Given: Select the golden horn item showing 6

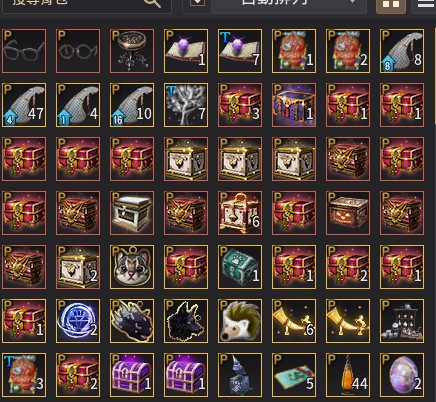Looking at the screenshot, I should click(x=294, y=321).
